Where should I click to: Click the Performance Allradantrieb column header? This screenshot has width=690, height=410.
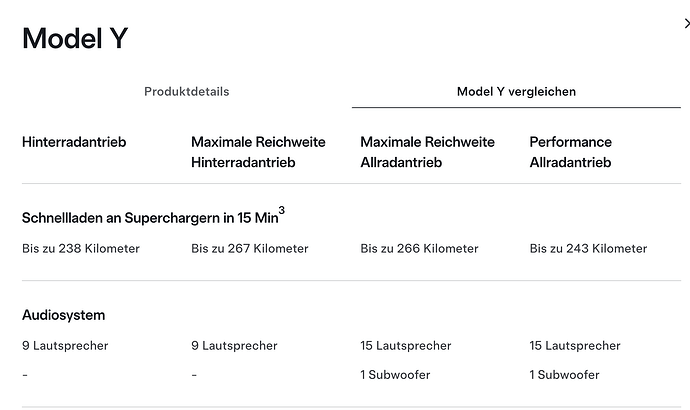(x=570, y=152)
